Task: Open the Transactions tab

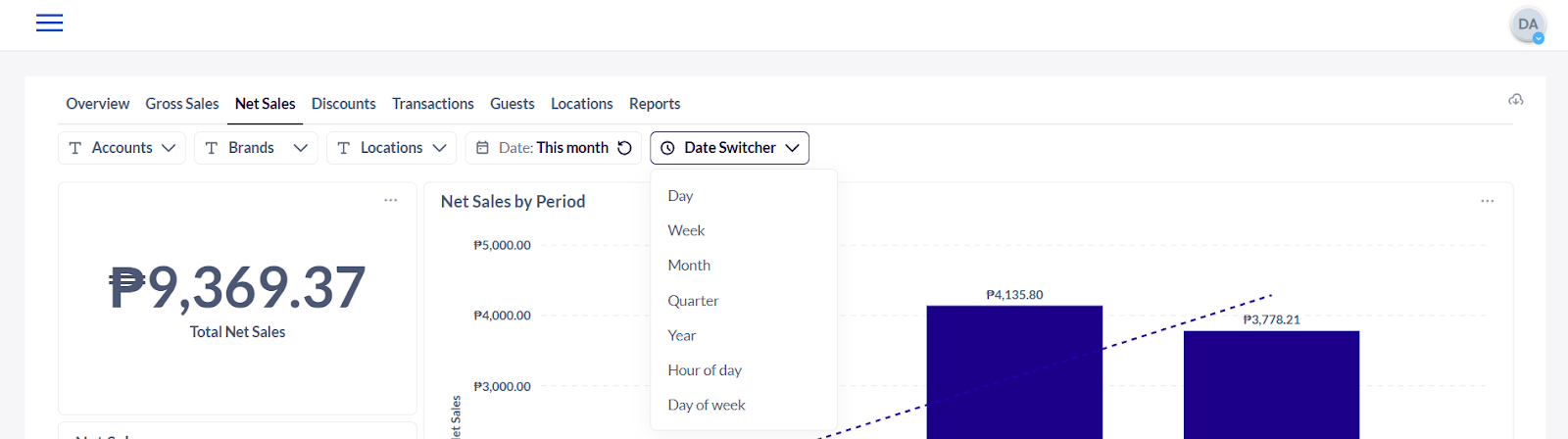Action: [432, 104]
